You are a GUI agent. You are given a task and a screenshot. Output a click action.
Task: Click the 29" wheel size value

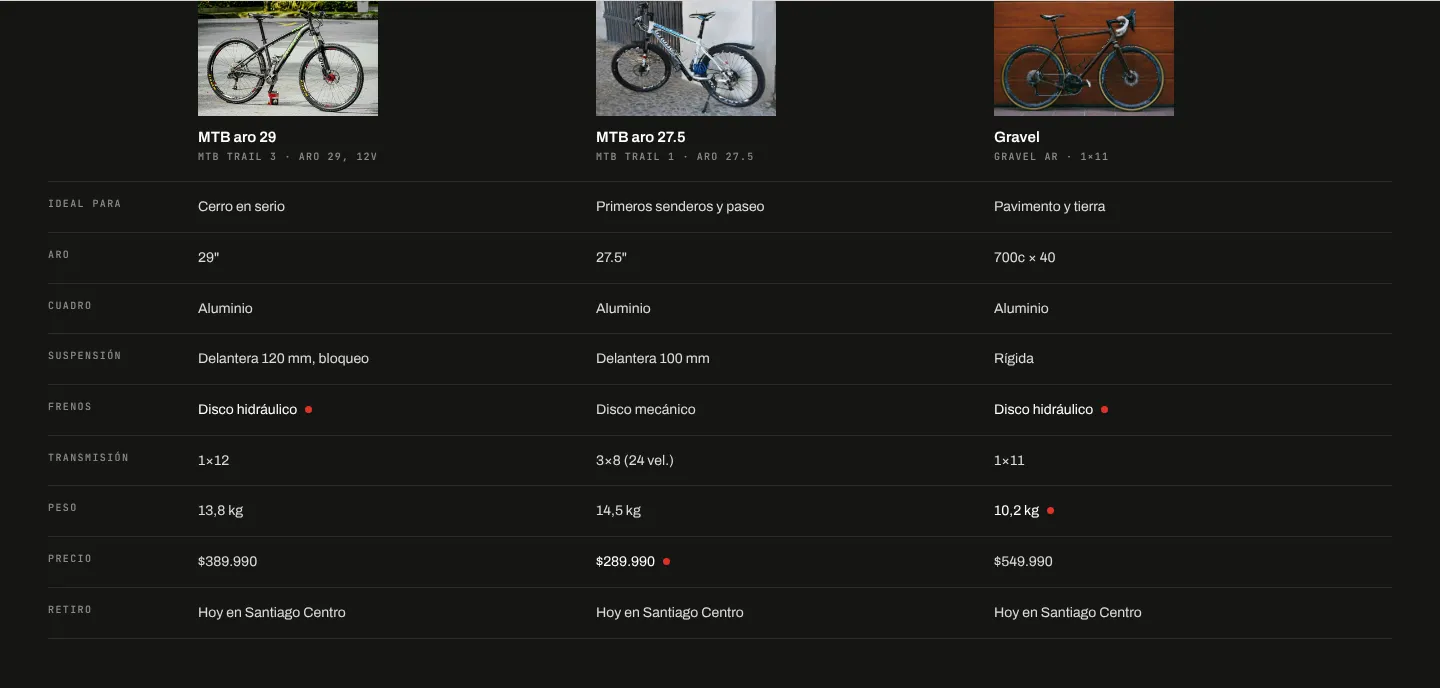tap(208, 258)
